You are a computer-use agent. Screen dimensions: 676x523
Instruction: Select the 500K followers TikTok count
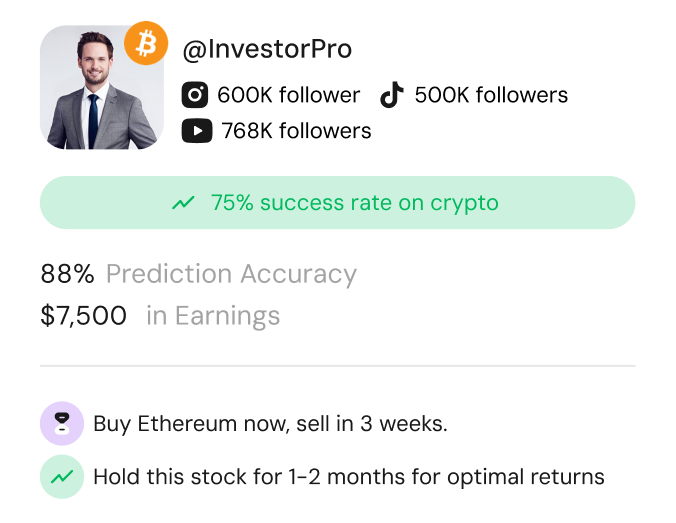[491, 95]
